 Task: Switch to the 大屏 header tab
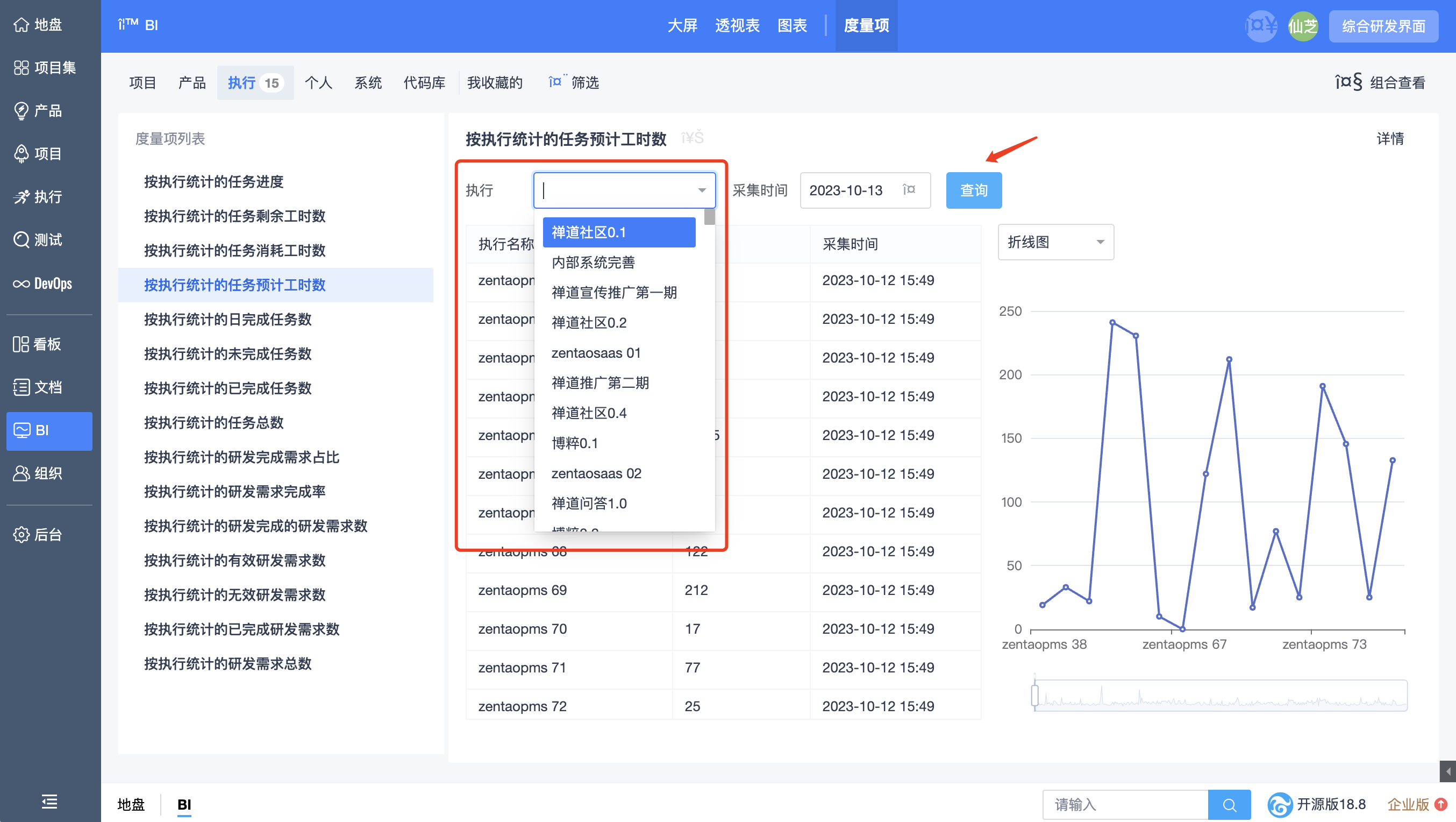coord(682,25)
